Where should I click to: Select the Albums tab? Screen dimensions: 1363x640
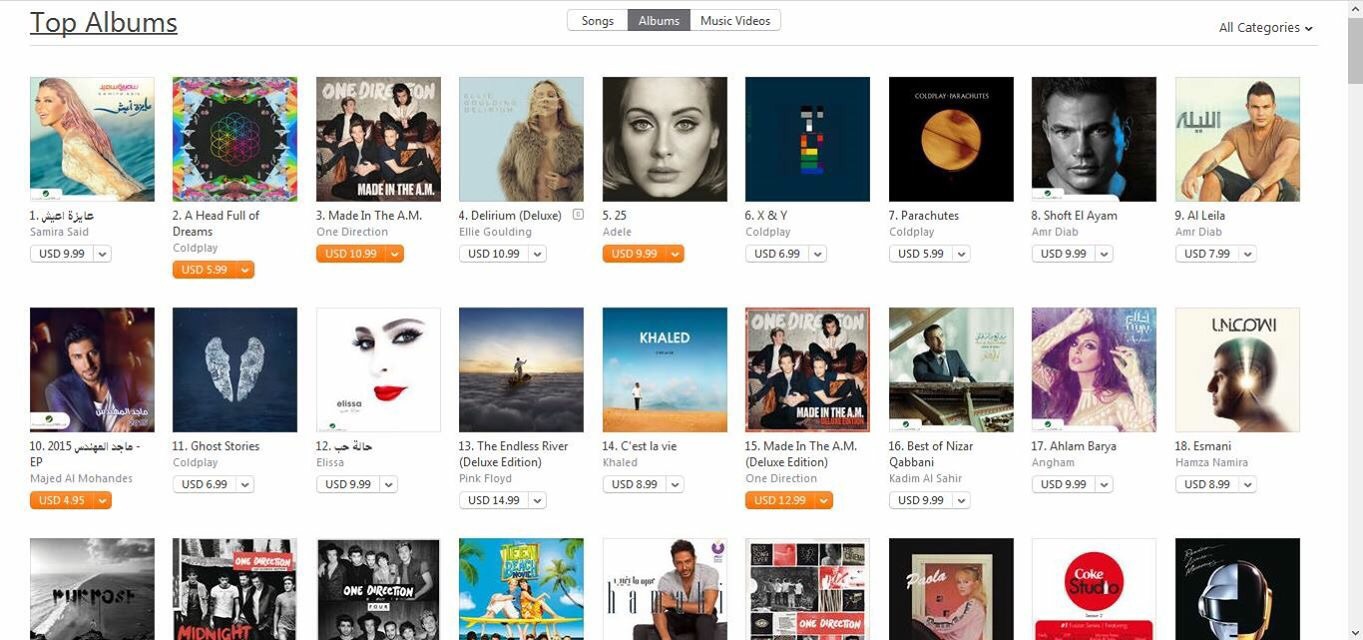point(659,21)
